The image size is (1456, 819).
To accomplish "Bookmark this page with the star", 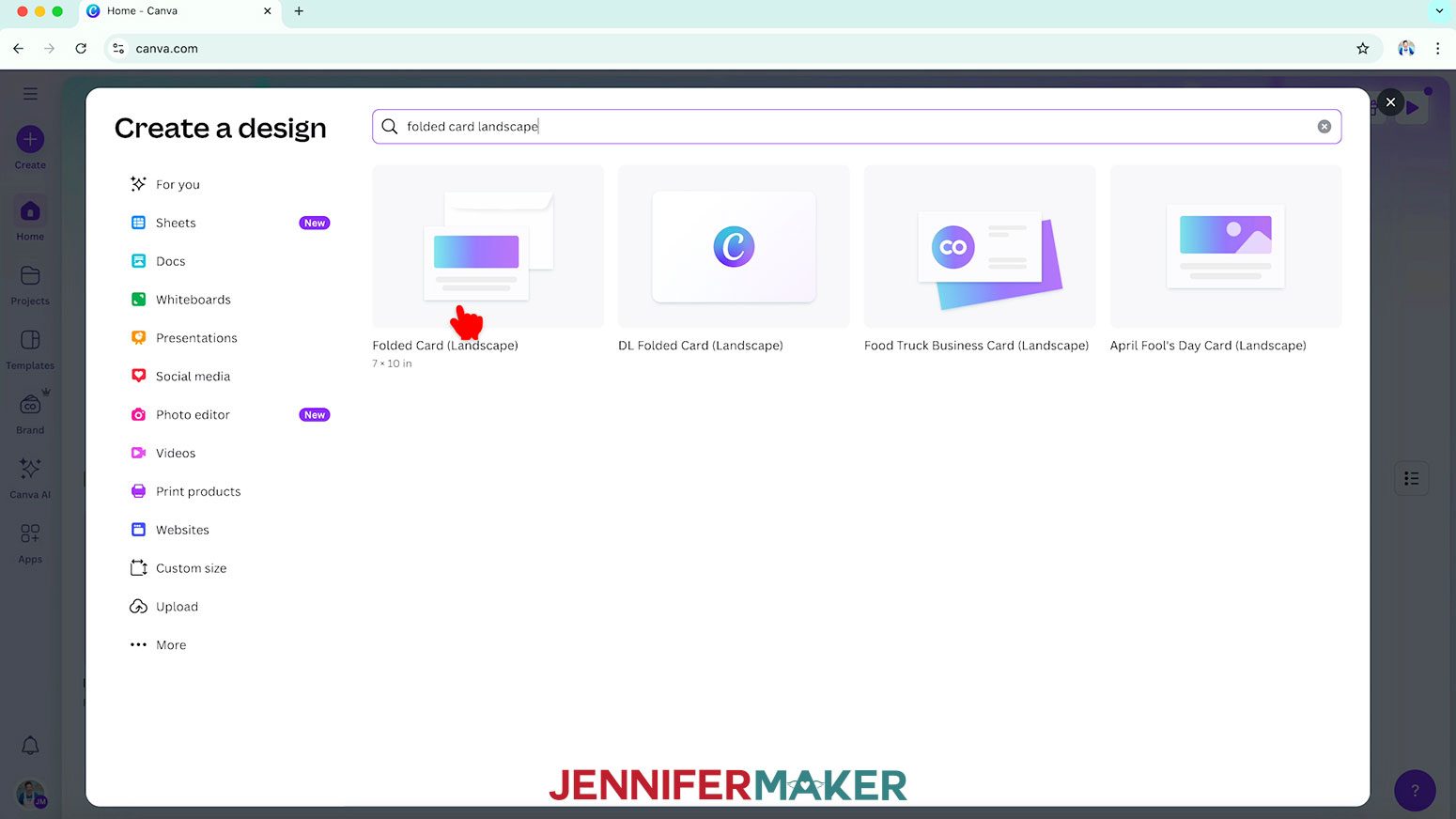I will click(1362, 49).
